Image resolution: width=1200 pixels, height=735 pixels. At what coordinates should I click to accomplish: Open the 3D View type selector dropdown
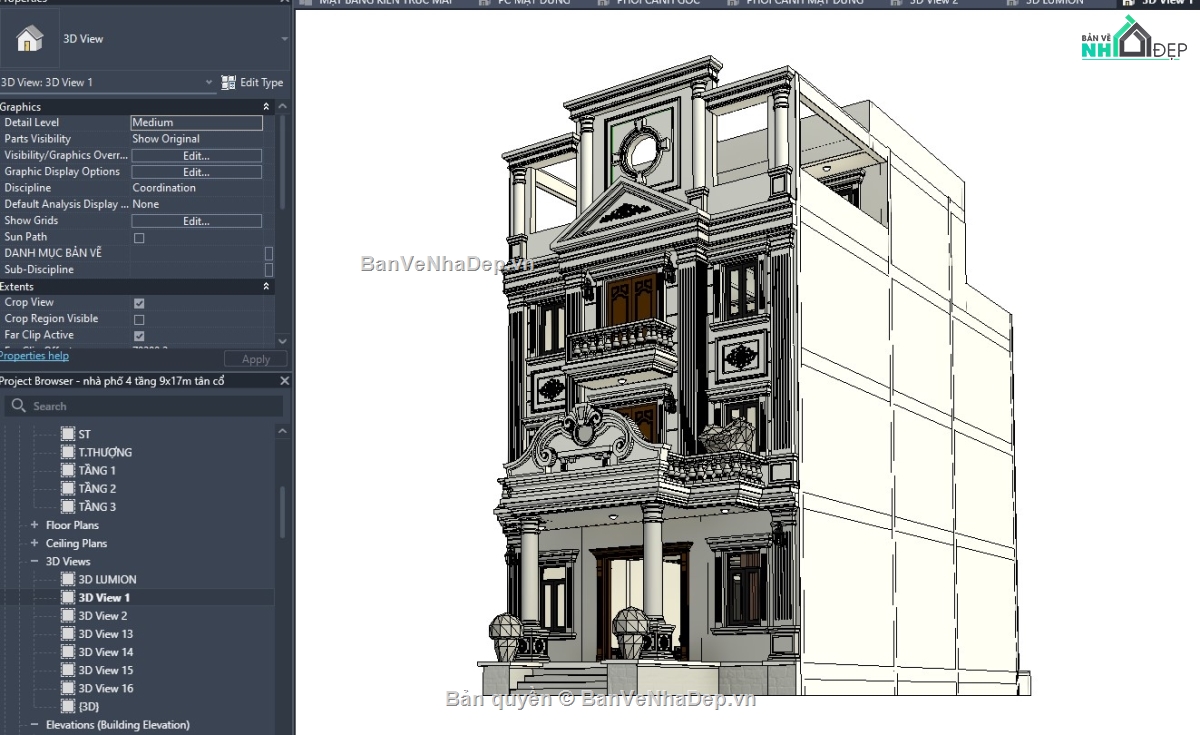pyautogui.click(x=285, y=39)
